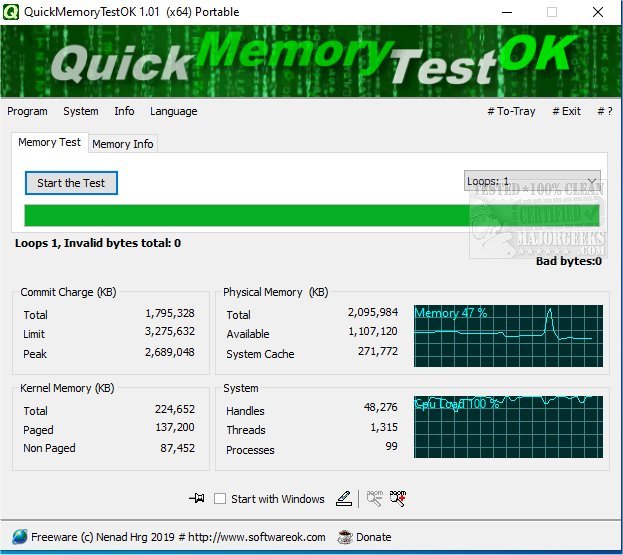Image resolution: width=623 pixels, height=555 pixels.
Task: Expand the Loops dropdown
Action: click(591, 182)
